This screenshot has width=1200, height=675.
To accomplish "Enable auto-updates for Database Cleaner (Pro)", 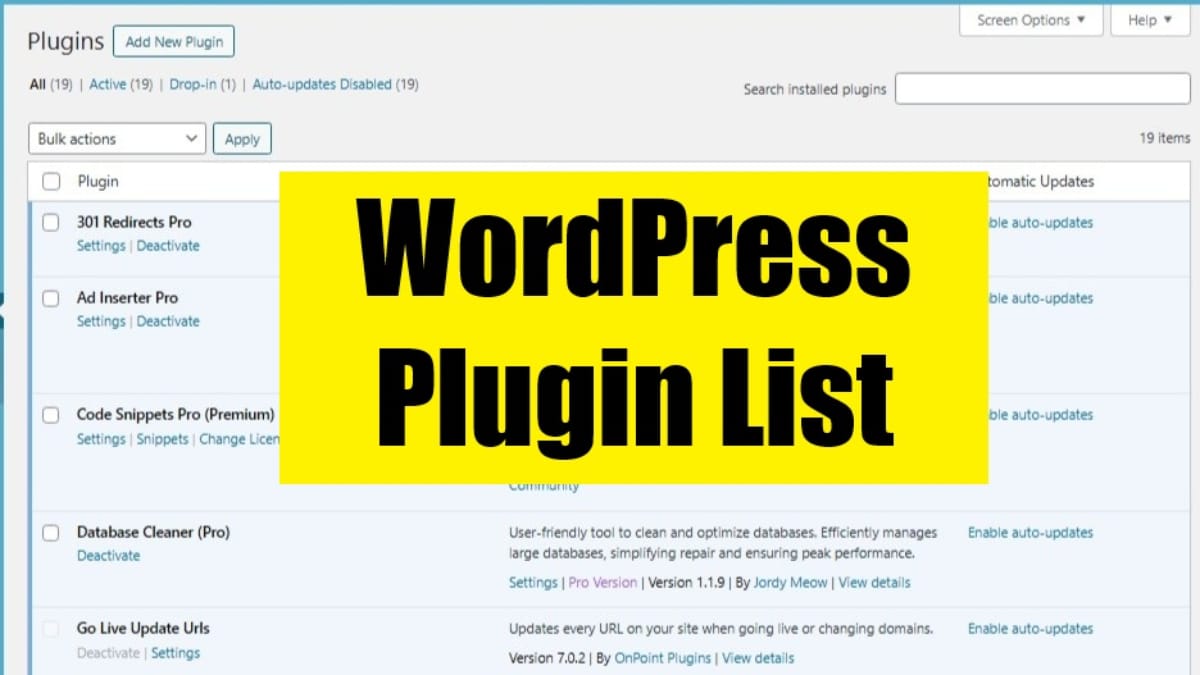I will click(1029, 532).
